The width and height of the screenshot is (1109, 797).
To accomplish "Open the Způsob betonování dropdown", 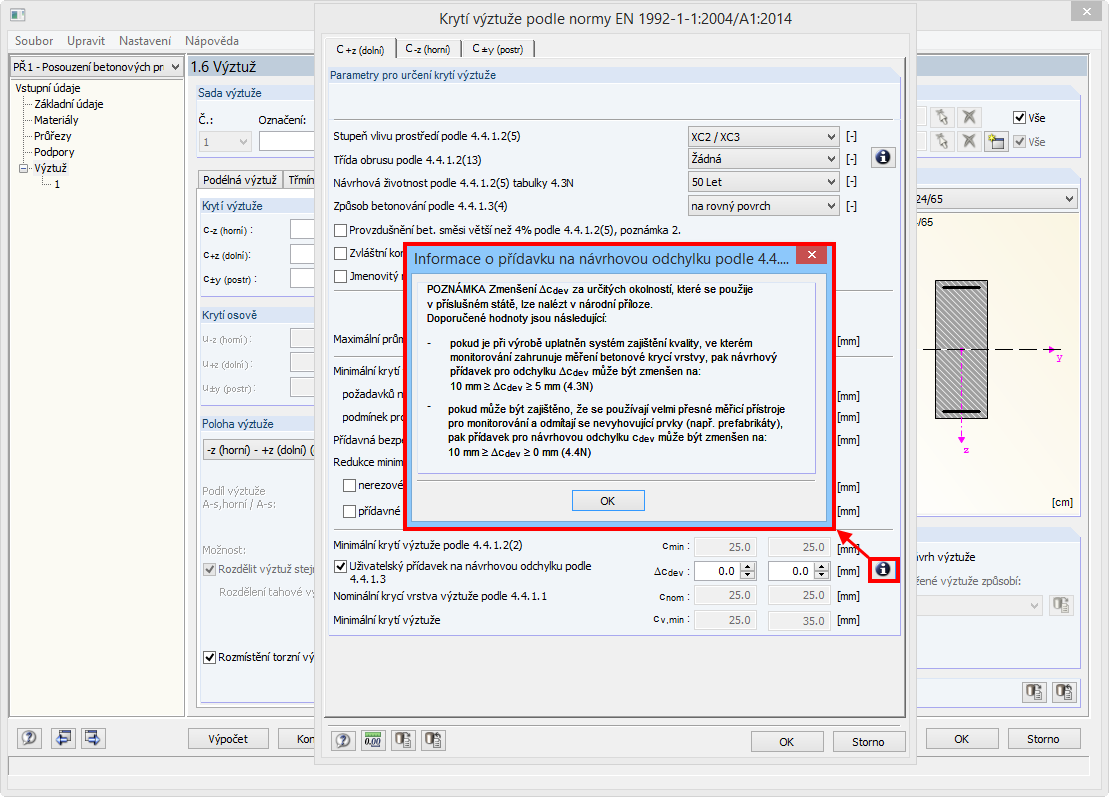I will (x=763, y=204).
